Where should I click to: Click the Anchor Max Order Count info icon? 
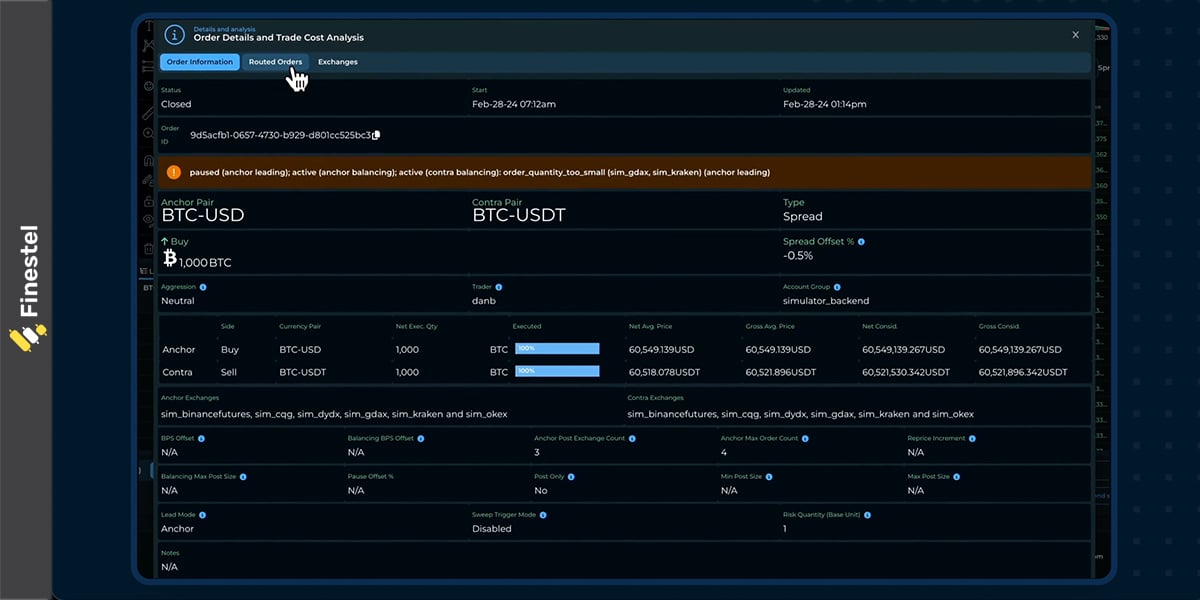[x=804, y=438]
